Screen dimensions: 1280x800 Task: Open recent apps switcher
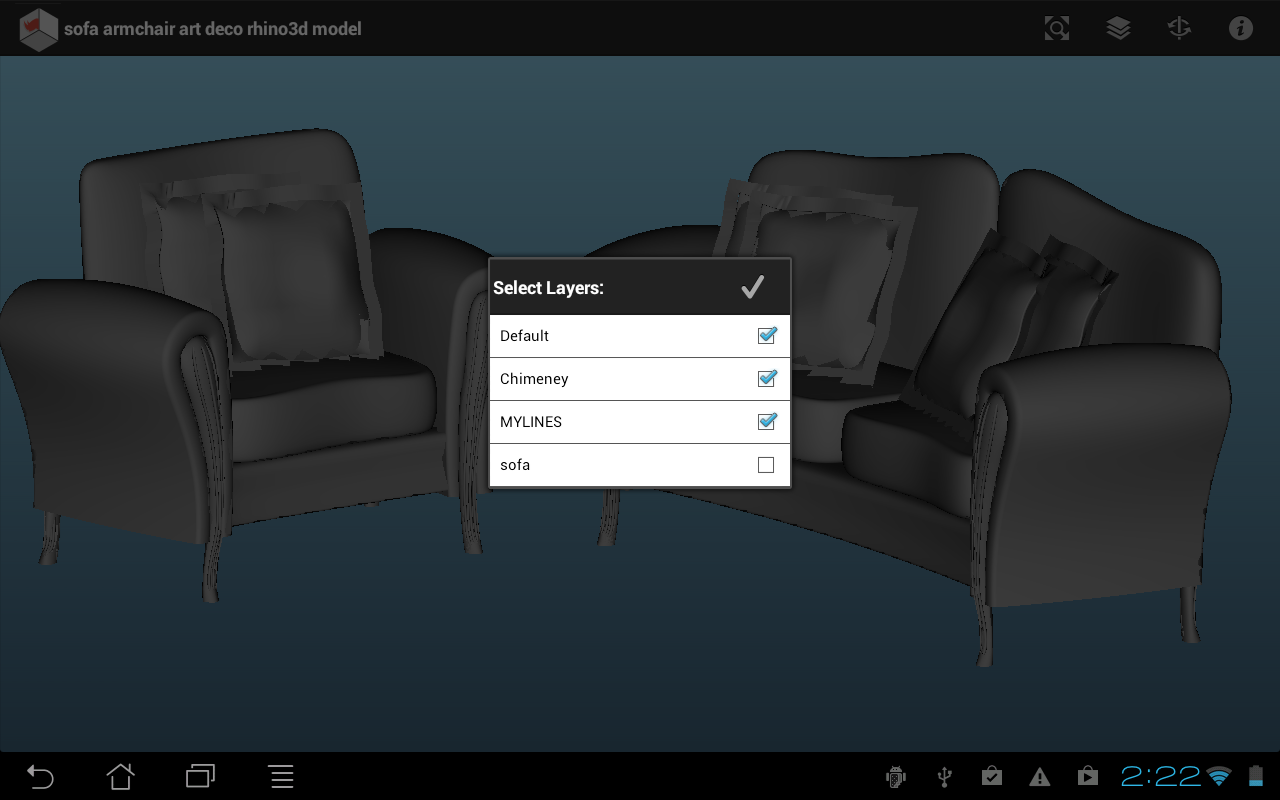(x=200, y=776)
